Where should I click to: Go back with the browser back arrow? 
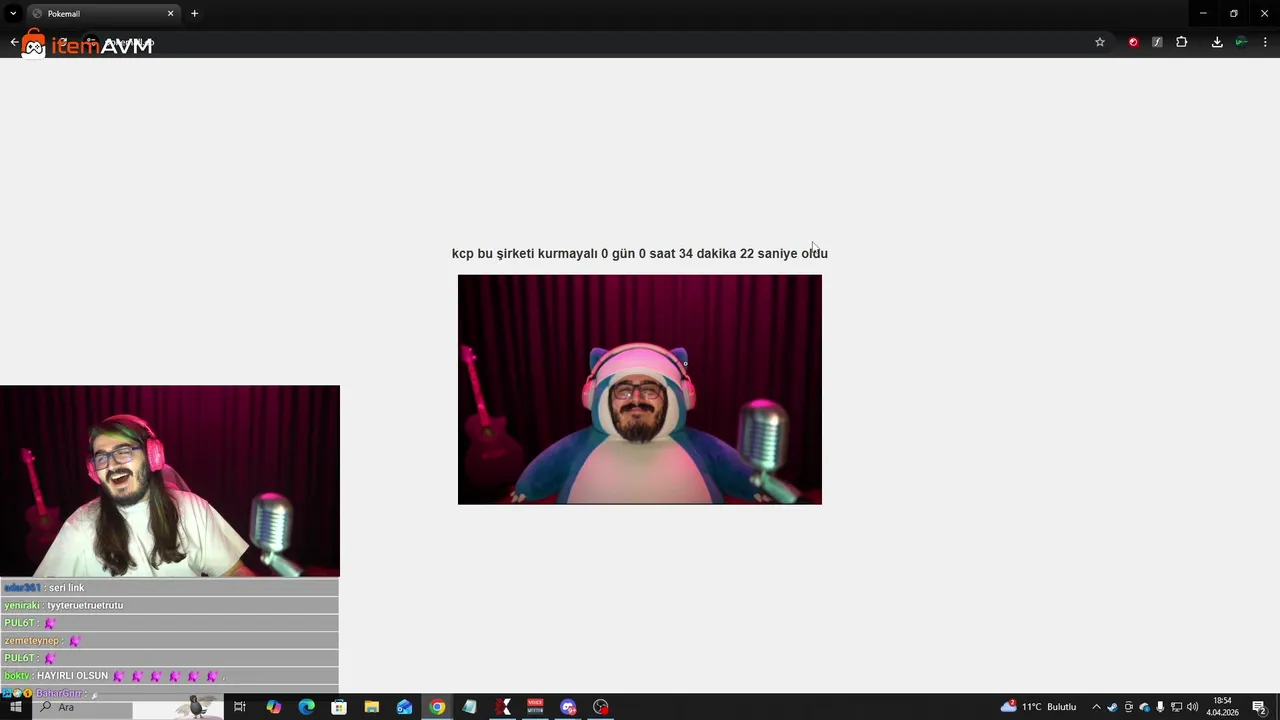tap(14, 42)
